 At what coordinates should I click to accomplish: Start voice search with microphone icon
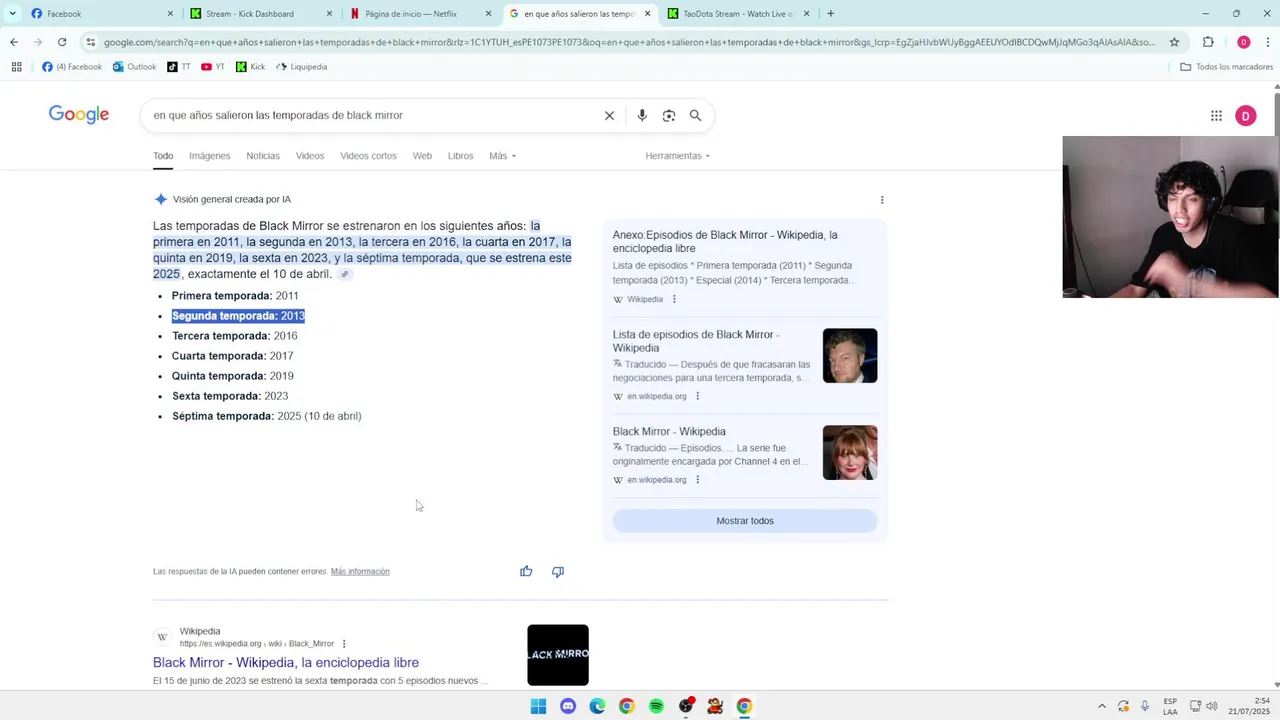pyautogui.click(x=642, y=115)
